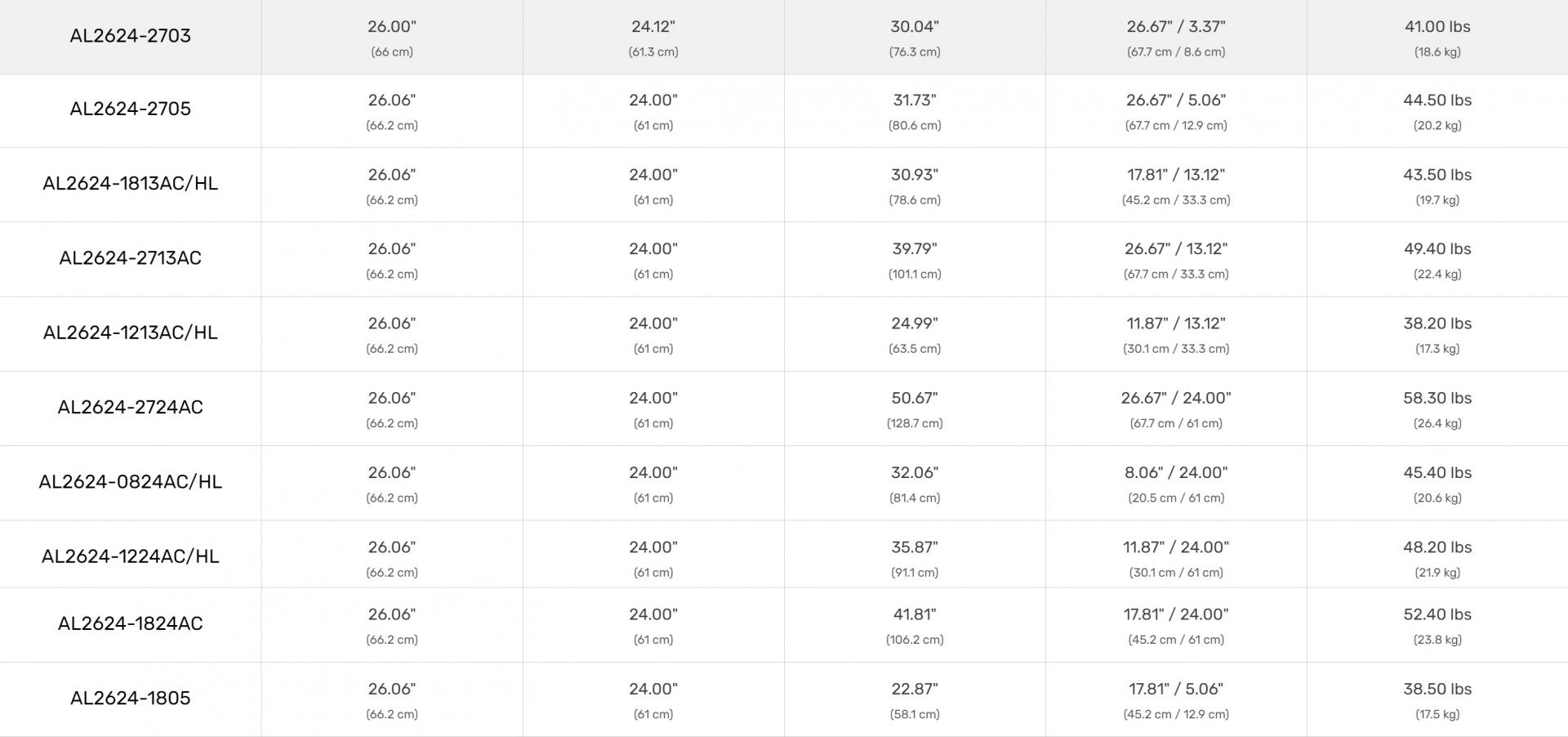
Task: Select the 8.06" / 24.00" measurement cell
Action: click(x=1176, y=473)
